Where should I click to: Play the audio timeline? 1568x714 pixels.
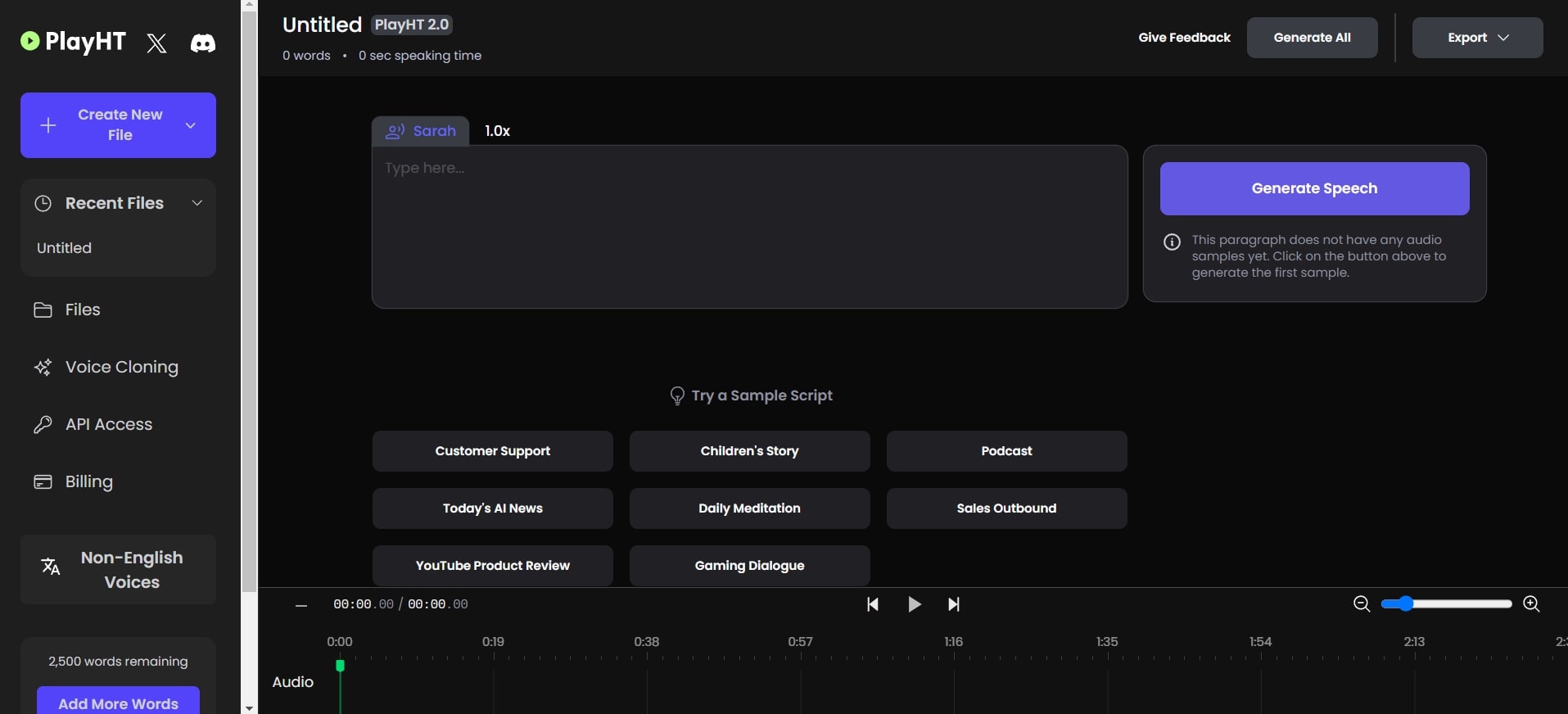click(x=915, y=604)
